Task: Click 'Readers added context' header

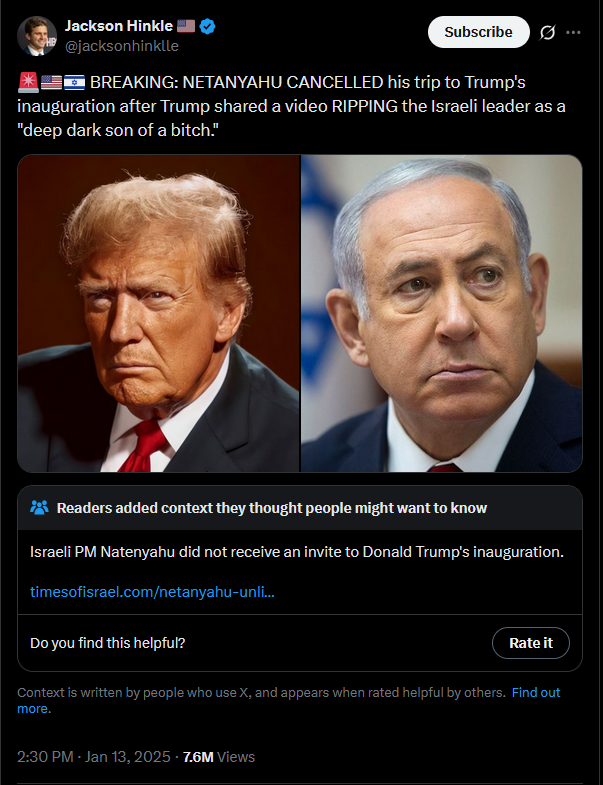Action: point(271,508)
